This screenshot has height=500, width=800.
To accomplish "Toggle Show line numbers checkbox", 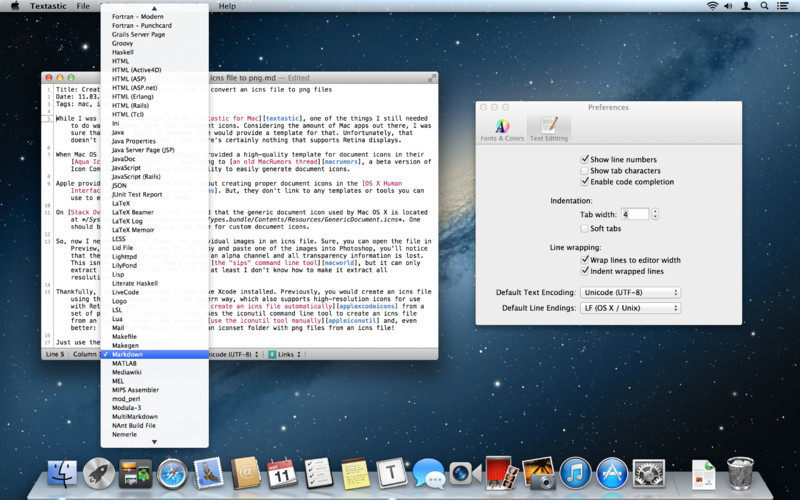I will point(585,159).
